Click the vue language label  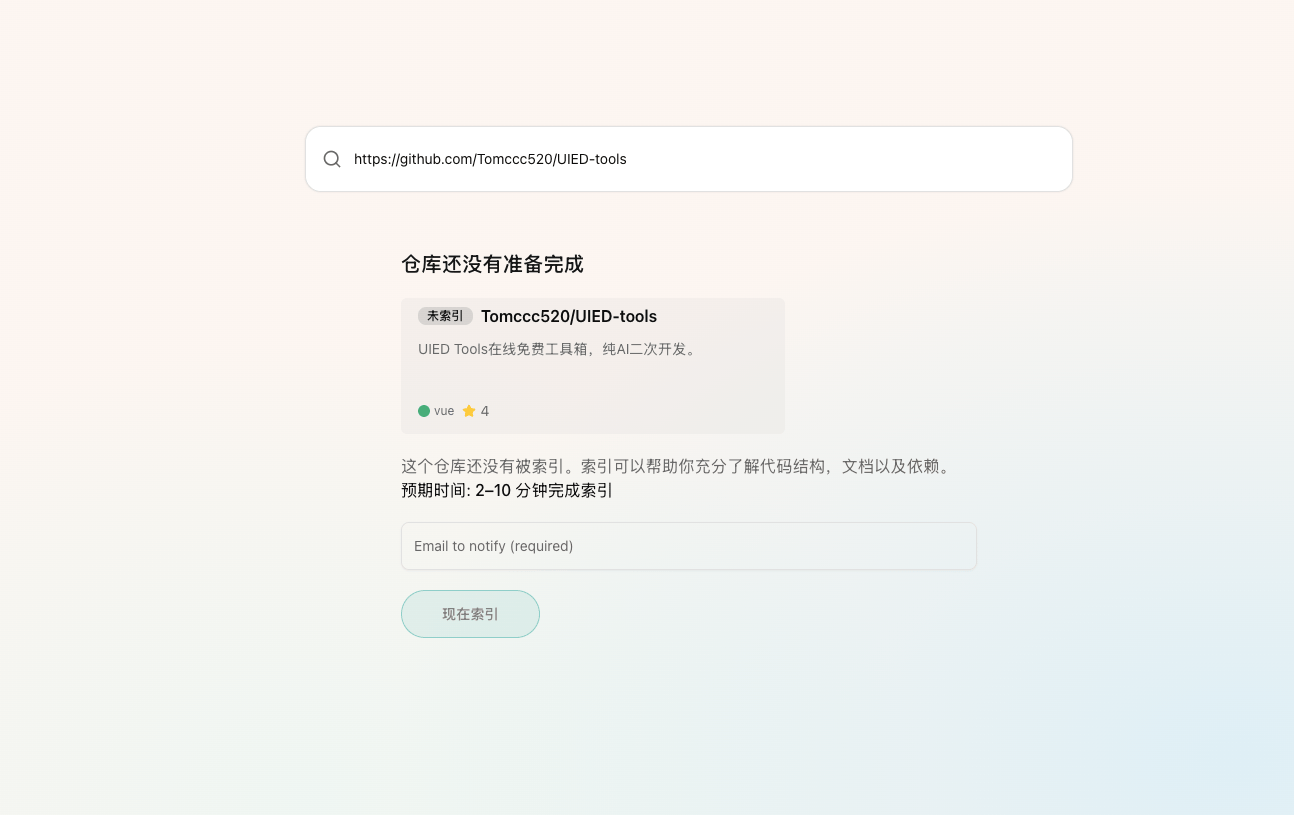tap(444, 411)
